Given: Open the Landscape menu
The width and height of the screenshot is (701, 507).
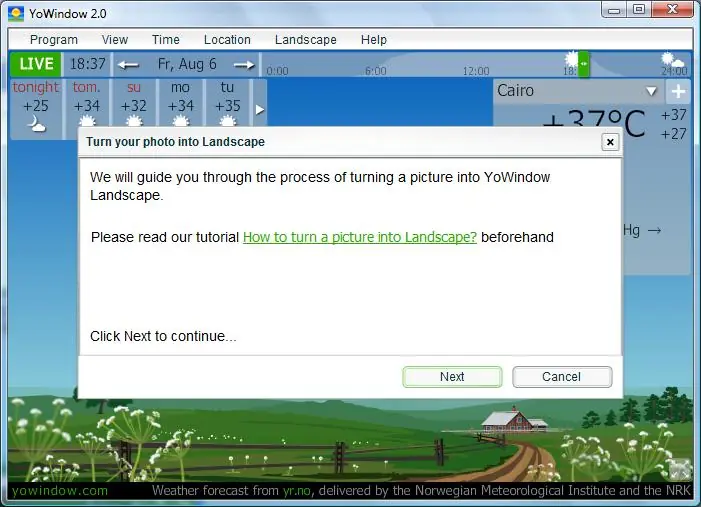Looking at the screenshot, I should (305, 40).
